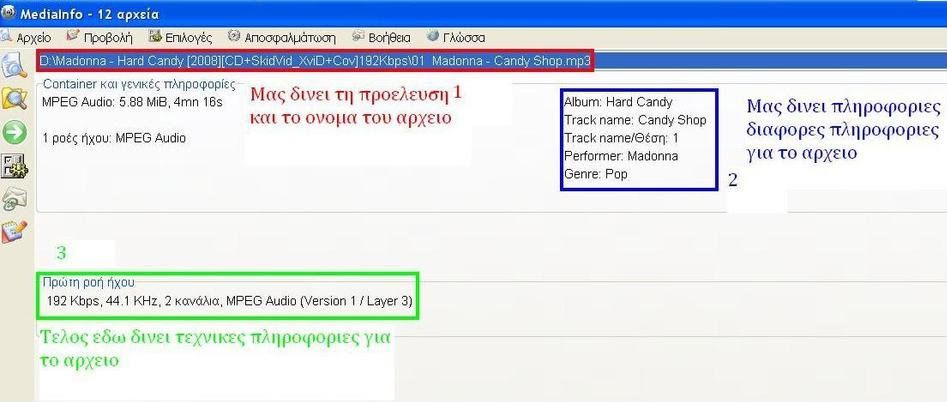Click the 'MPEG Audio: 5.88 MiB, 4mn 16s' text

coord(132,102)
